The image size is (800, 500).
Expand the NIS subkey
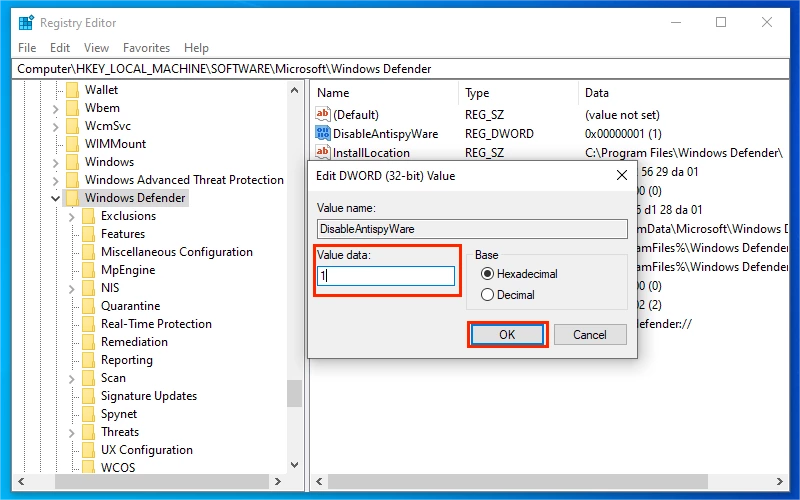tap(71, 289)
